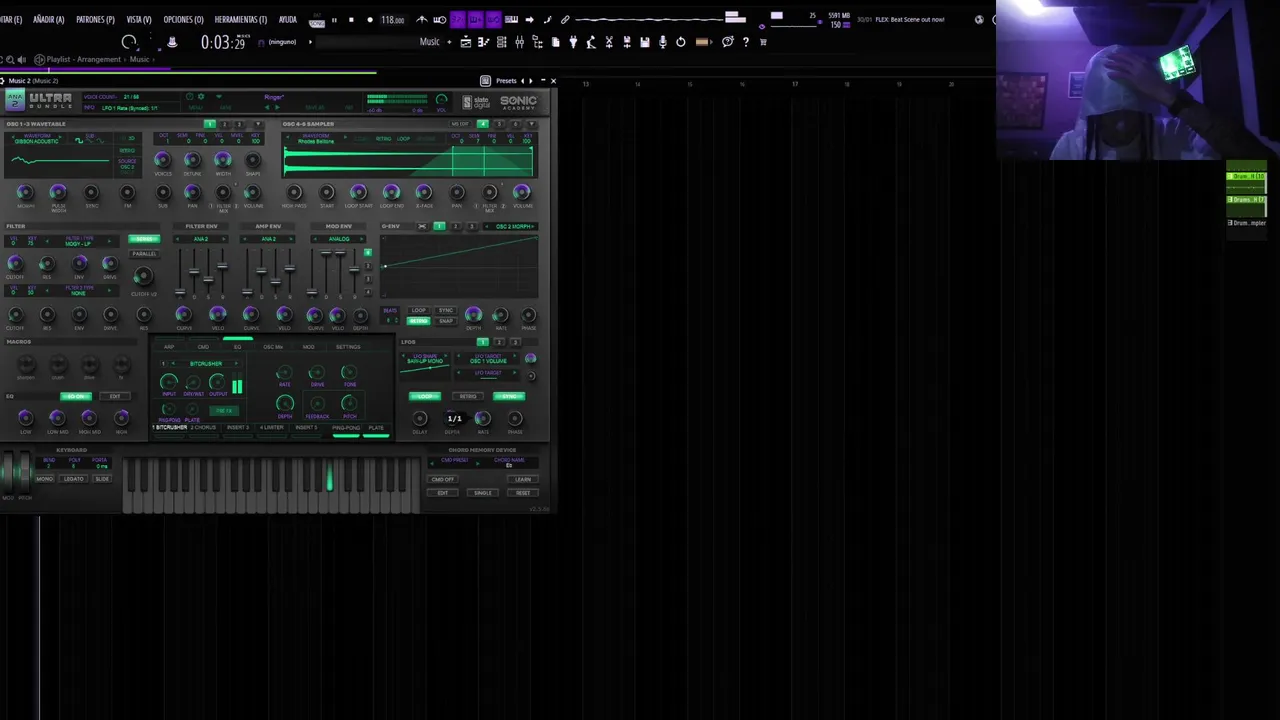This screenshot has width=1280, height=720.
Task: Open the Mixer view icon
Action: pos(520,42)
